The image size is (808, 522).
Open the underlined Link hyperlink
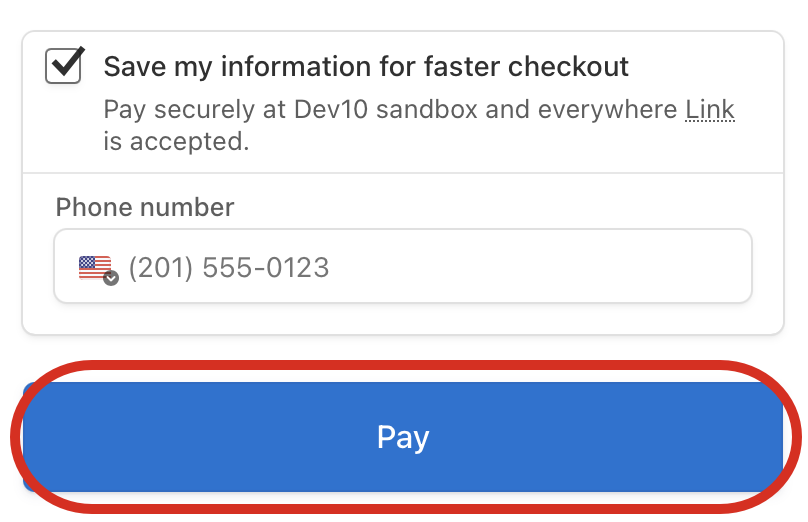710,109
